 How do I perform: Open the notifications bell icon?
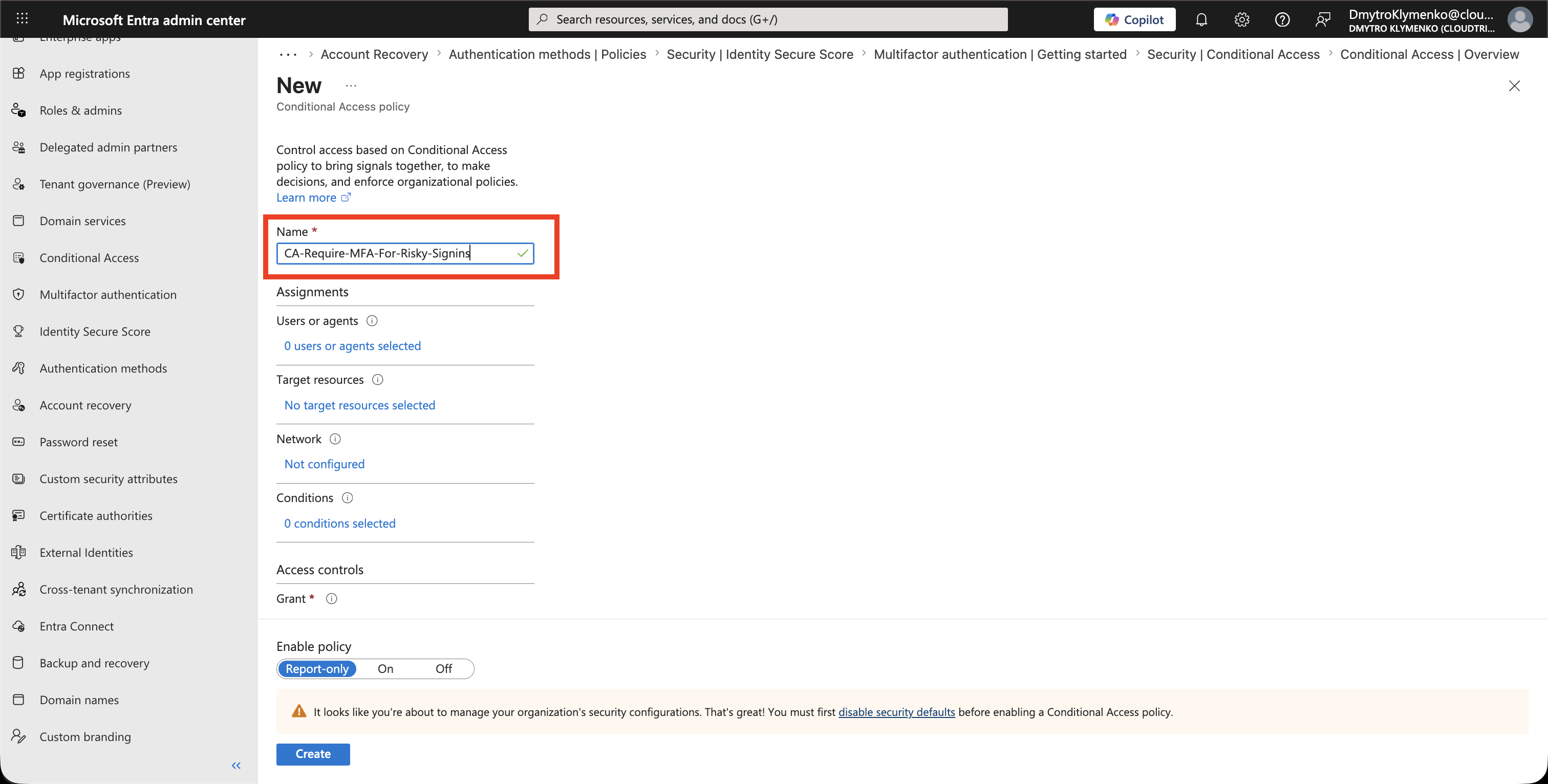1200,19
